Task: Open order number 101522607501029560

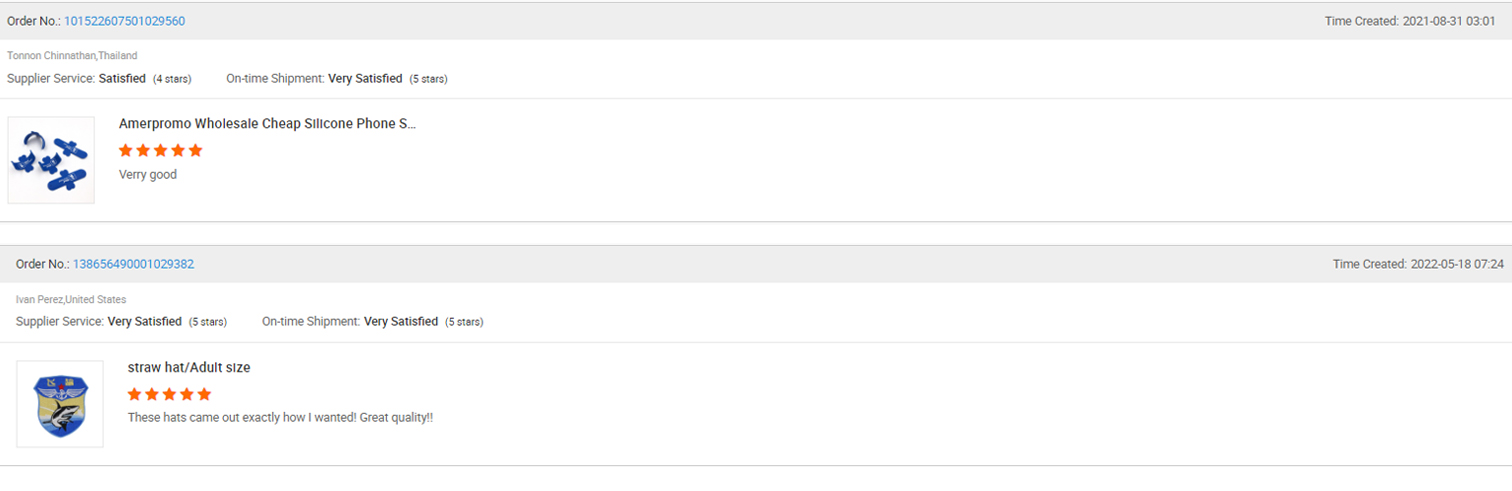Action: coord(124,21)
